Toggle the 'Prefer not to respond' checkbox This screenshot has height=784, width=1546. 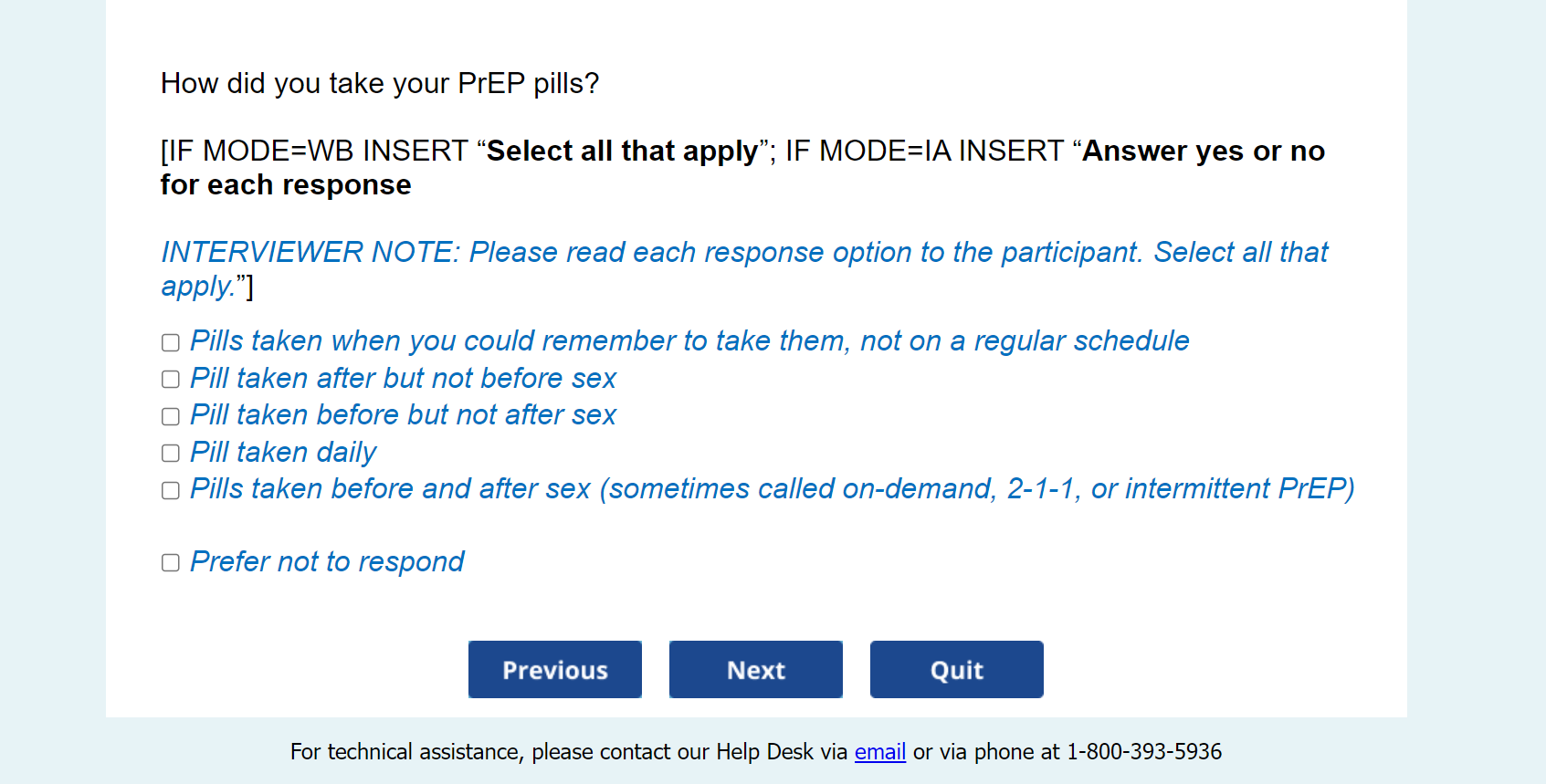click(x=171, y=562)
